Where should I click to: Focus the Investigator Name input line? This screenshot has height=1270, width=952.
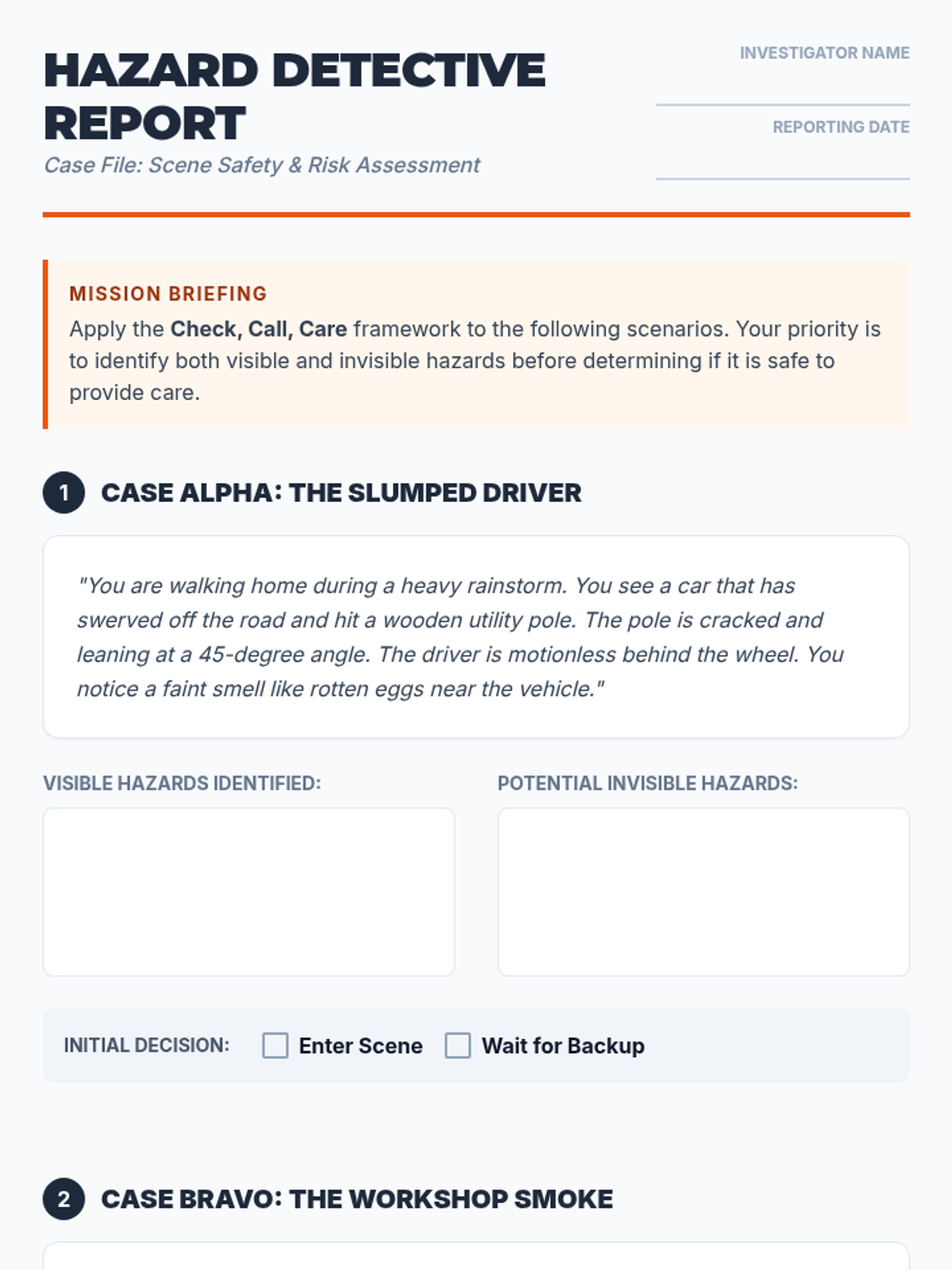[x=783, y=88]
